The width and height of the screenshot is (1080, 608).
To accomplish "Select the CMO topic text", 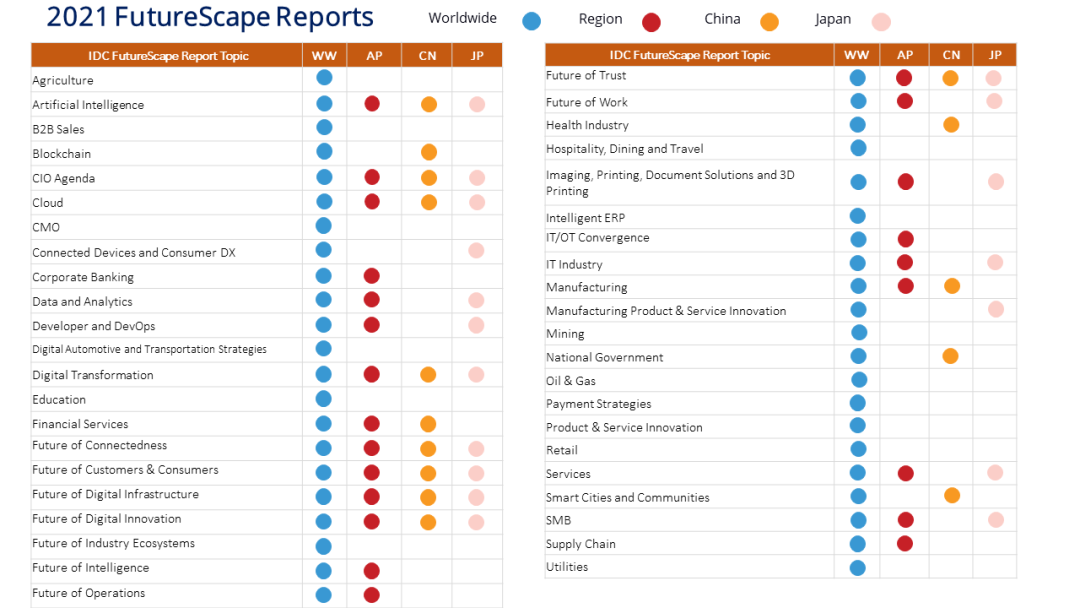I will pyautogui.click(x=46, y=227).
